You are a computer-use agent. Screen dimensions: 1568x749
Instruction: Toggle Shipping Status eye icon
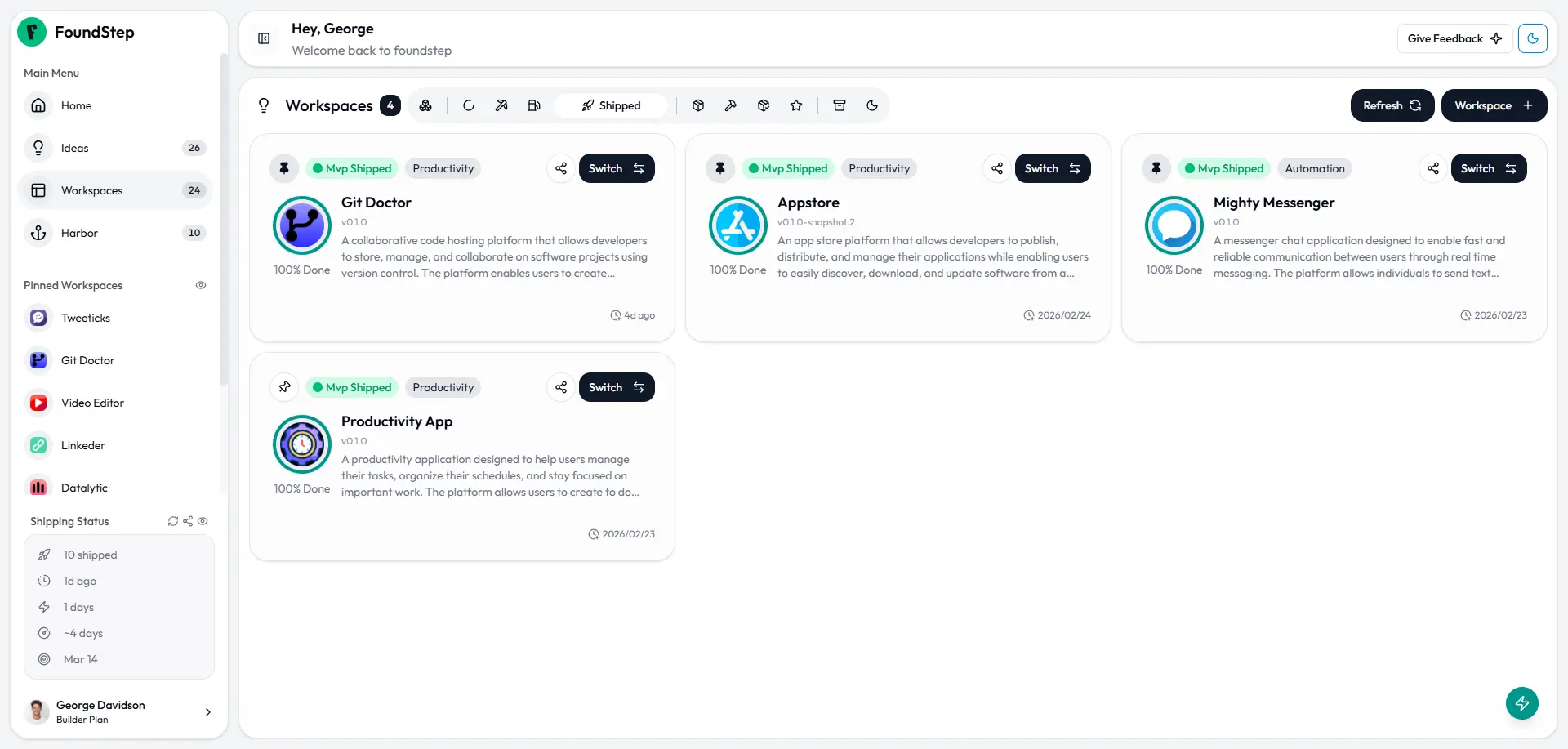(x=203, y=521)
